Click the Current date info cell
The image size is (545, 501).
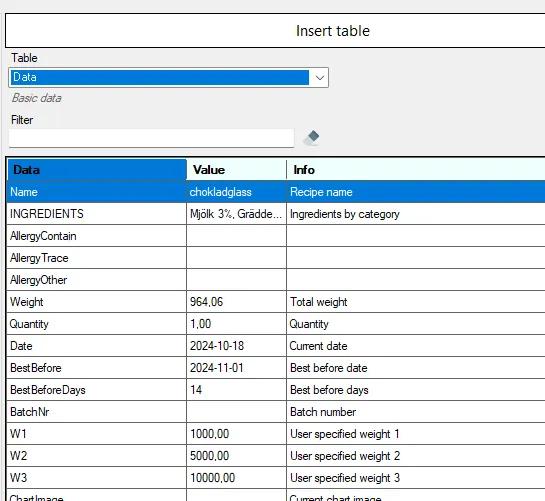pyautogui.click(x=416, y=346)
